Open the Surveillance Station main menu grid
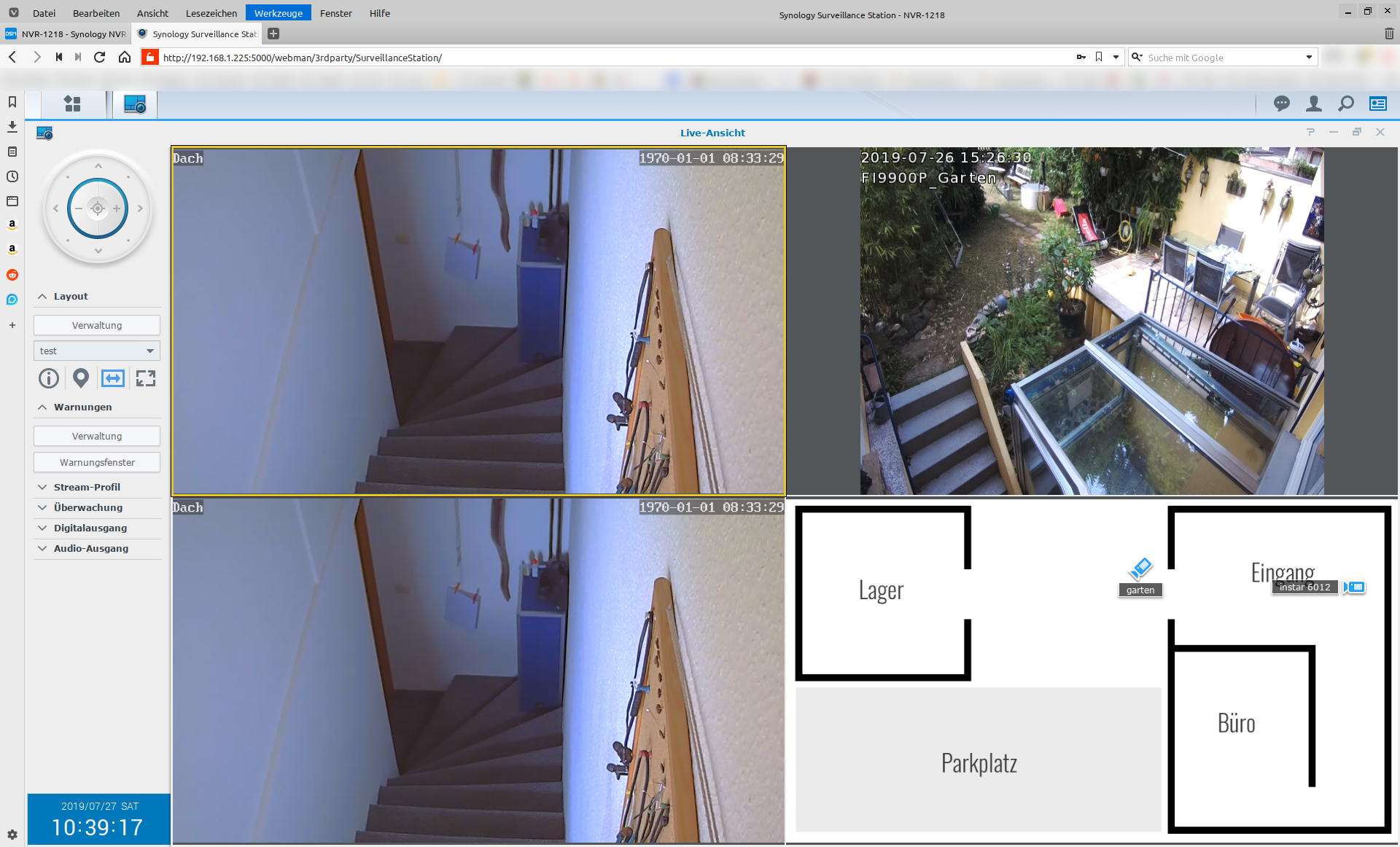 (72, 104)
